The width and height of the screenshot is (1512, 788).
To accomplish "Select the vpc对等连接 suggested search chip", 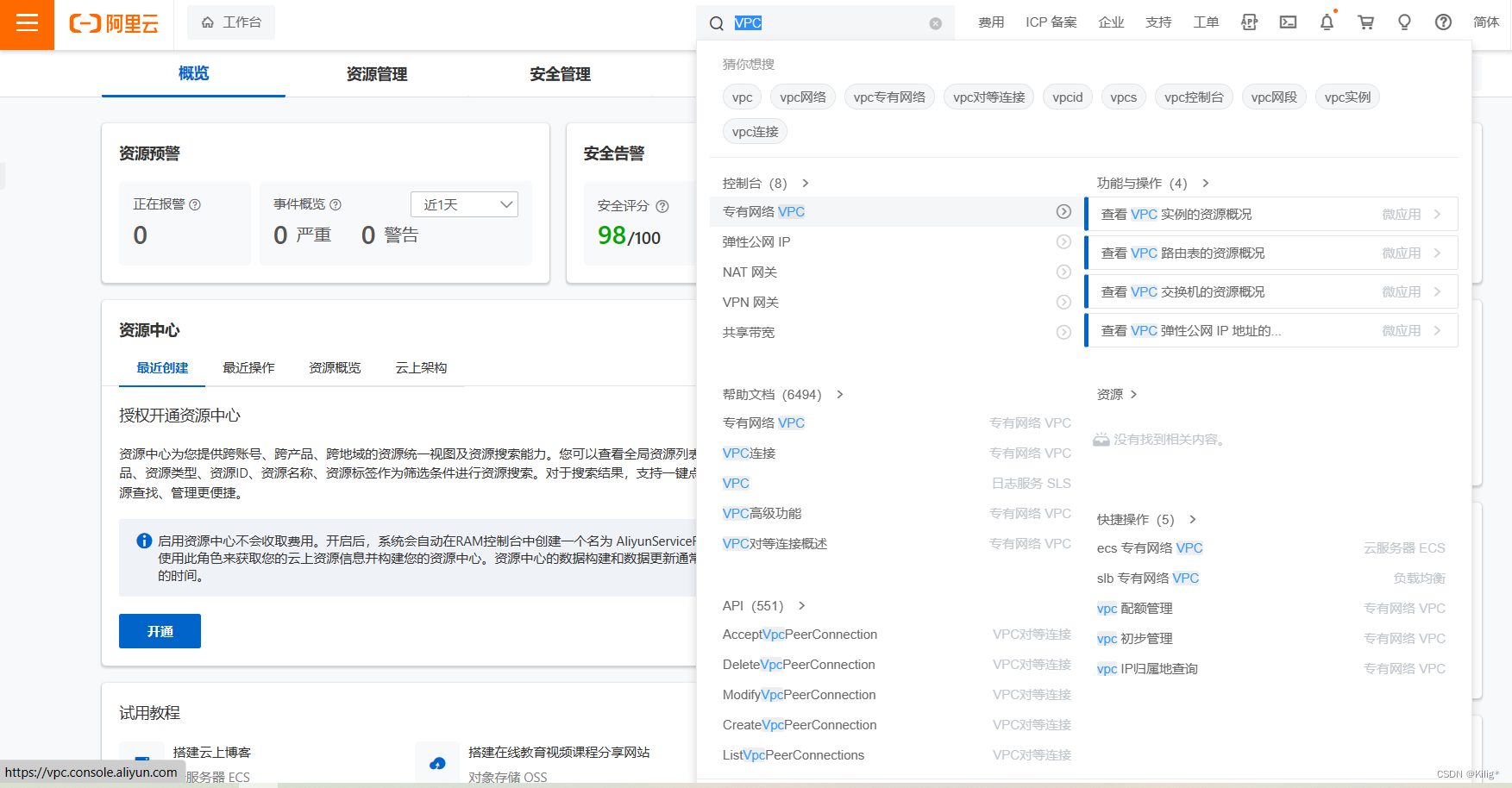I will pyautogui.click(x=988, y=97).
